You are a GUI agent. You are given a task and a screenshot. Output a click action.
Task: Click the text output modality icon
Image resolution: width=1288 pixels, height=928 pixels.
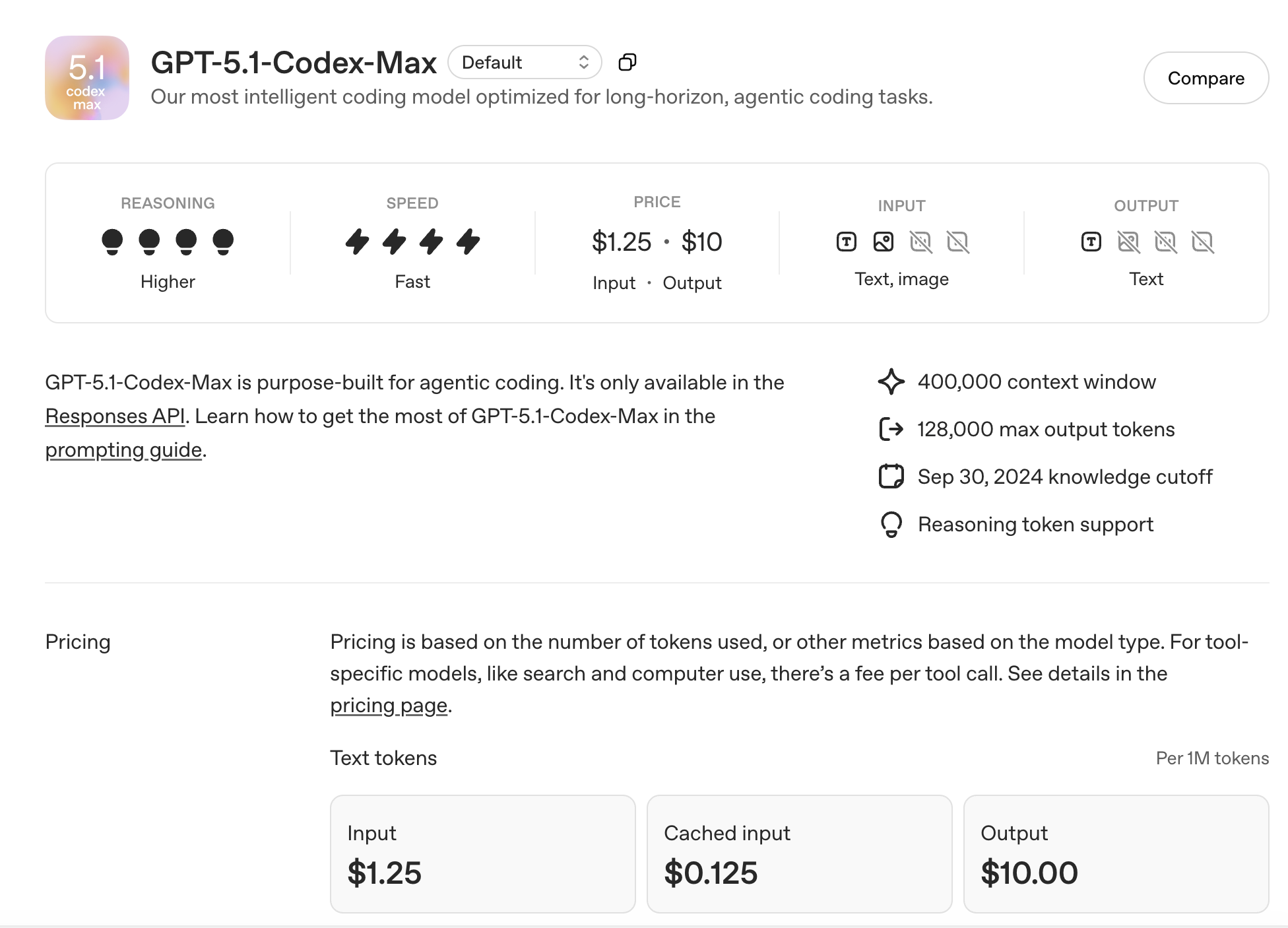tap(1091, 242)
